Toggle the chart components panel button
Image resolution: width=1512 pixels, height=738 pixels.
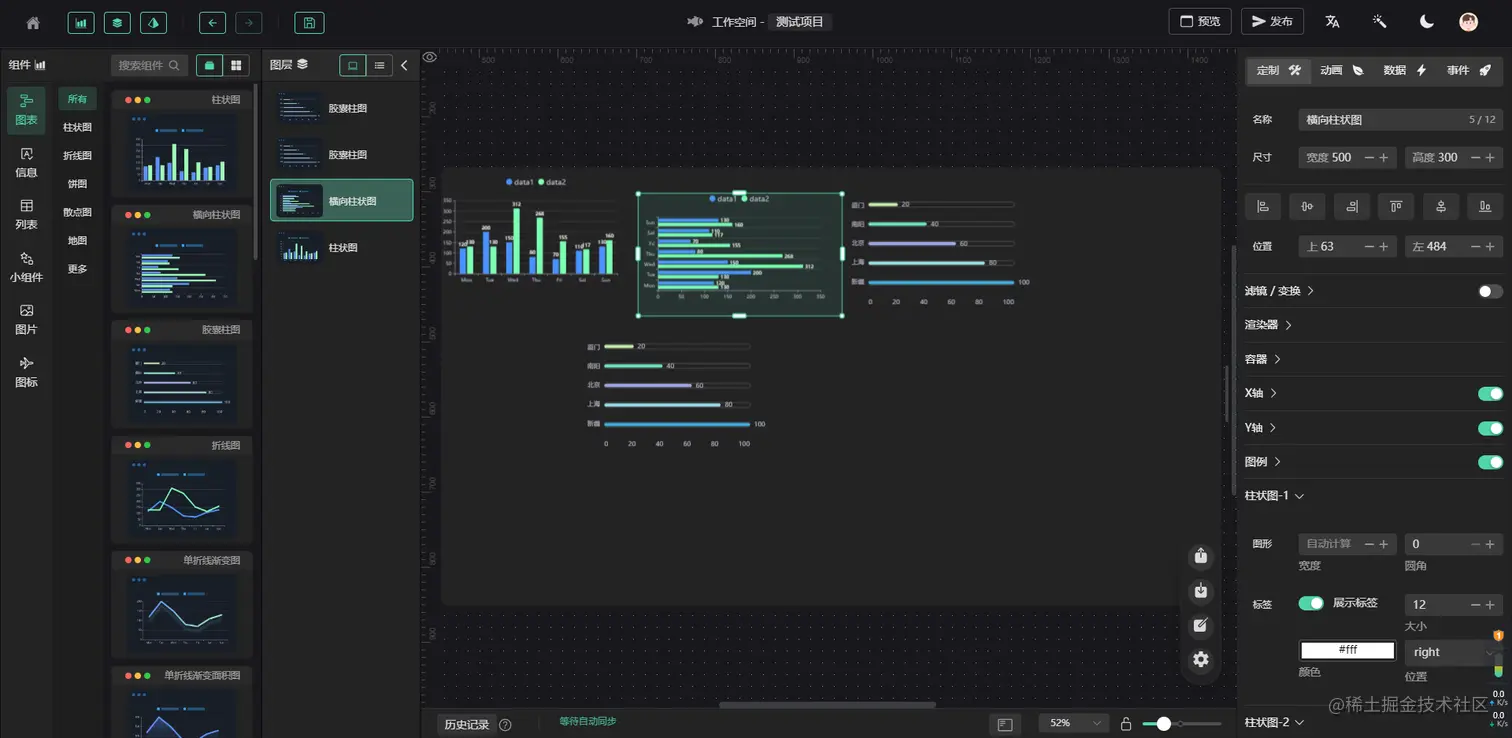[x=81, y=22]
